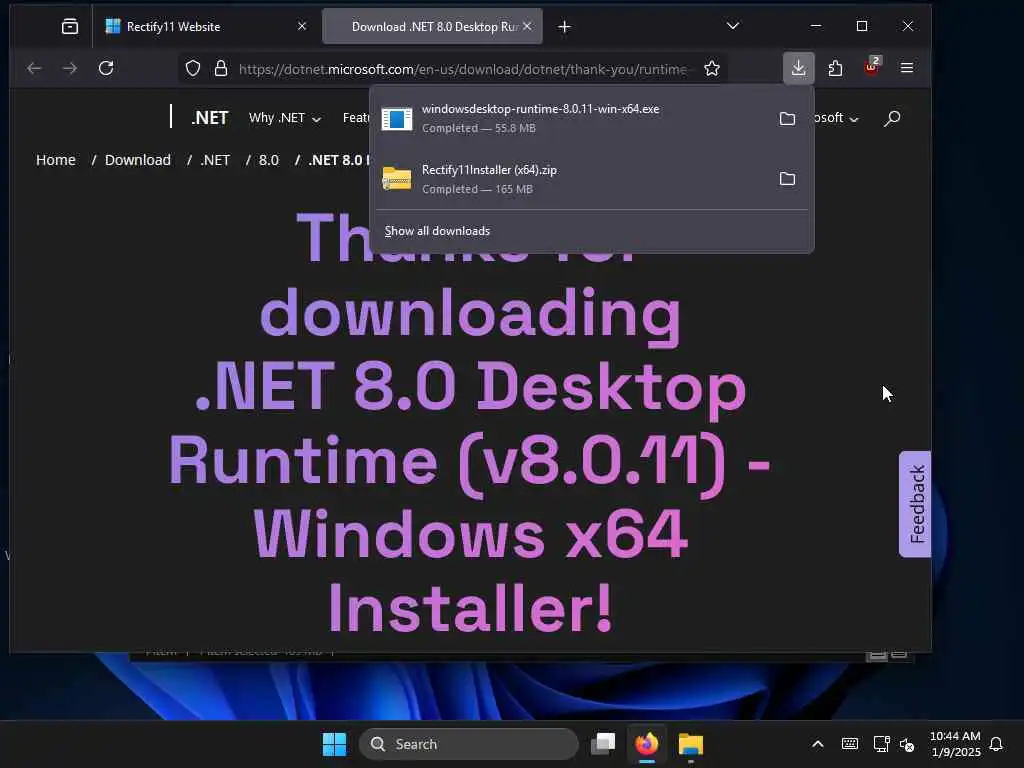Open the Feedback side tab
Screen dimensions: 1024x768
point(916,504)
